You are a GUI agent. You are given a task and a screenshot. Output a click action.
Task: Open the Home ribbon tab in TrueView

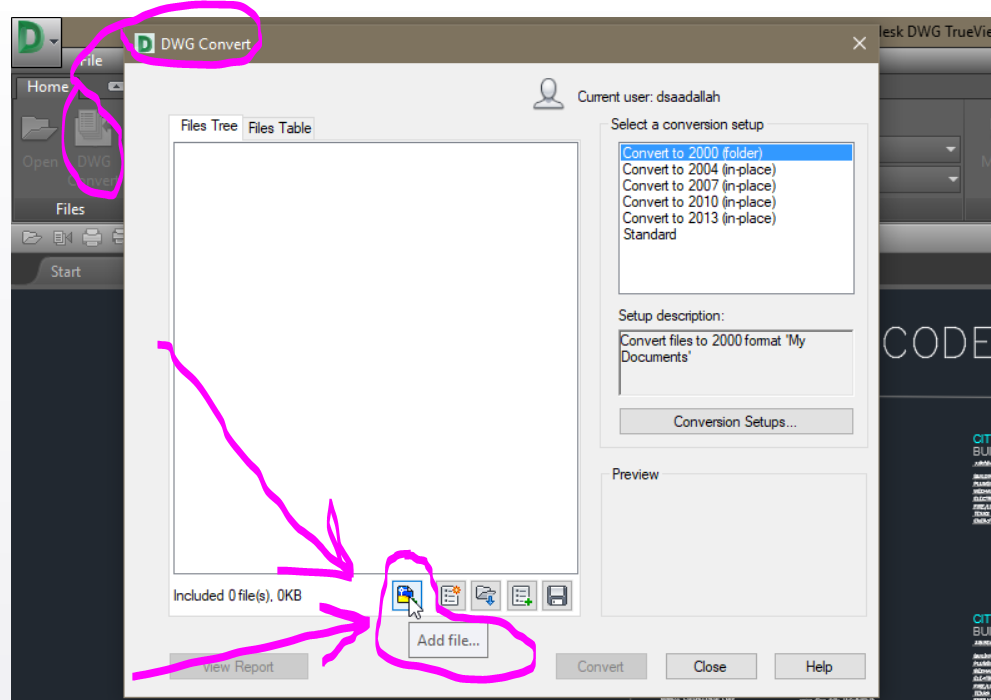[x=48, y=87]
